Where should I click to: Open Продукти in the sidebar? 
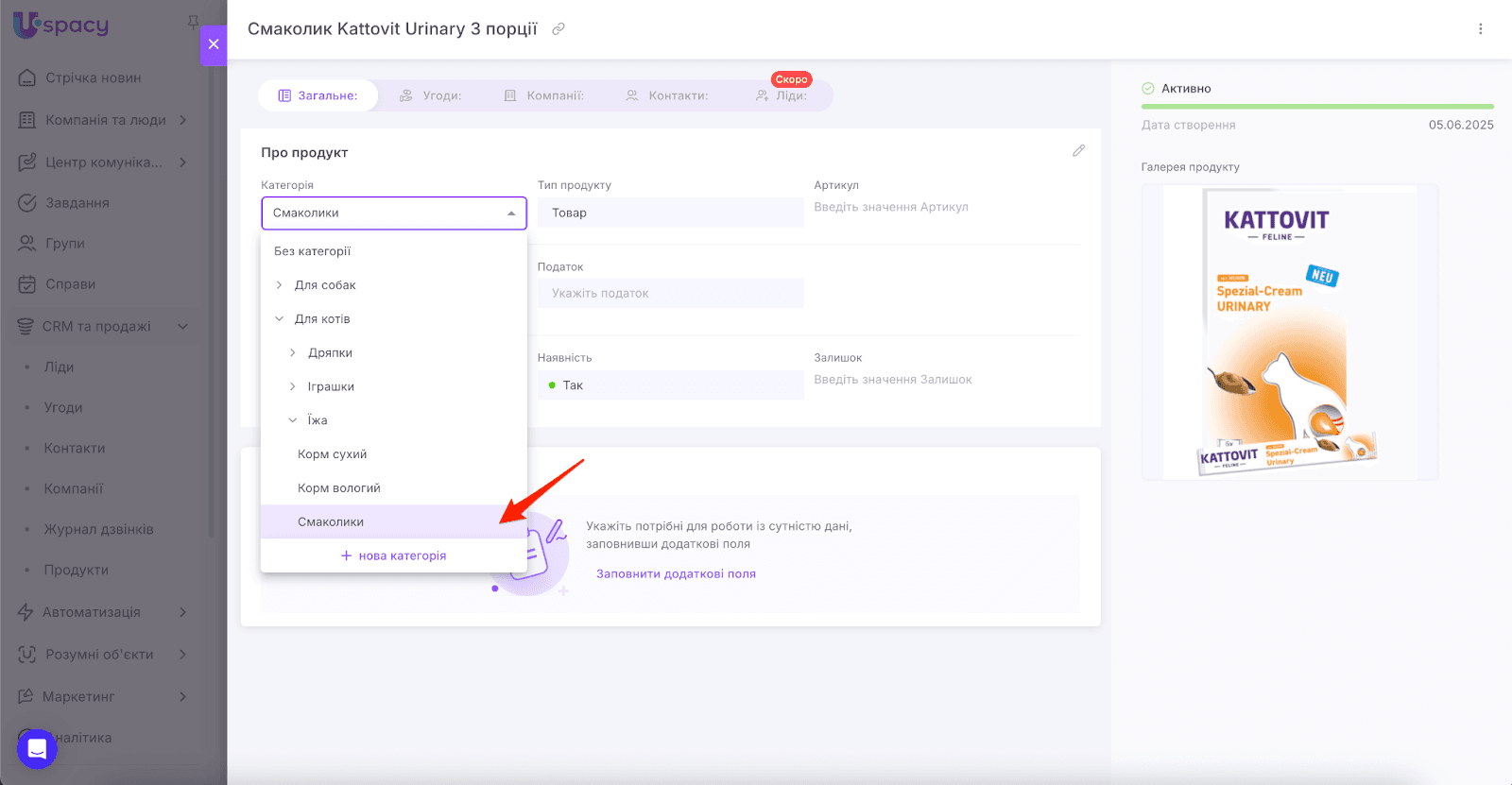point(77,571)
